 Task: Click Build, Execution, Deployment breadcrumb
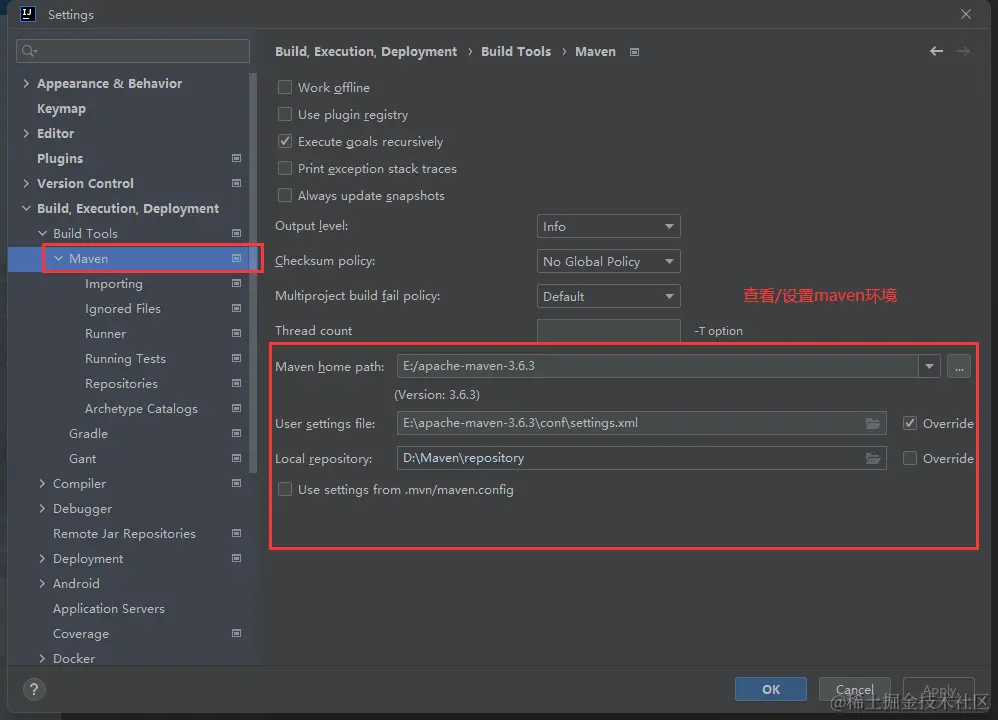[366, 52]
